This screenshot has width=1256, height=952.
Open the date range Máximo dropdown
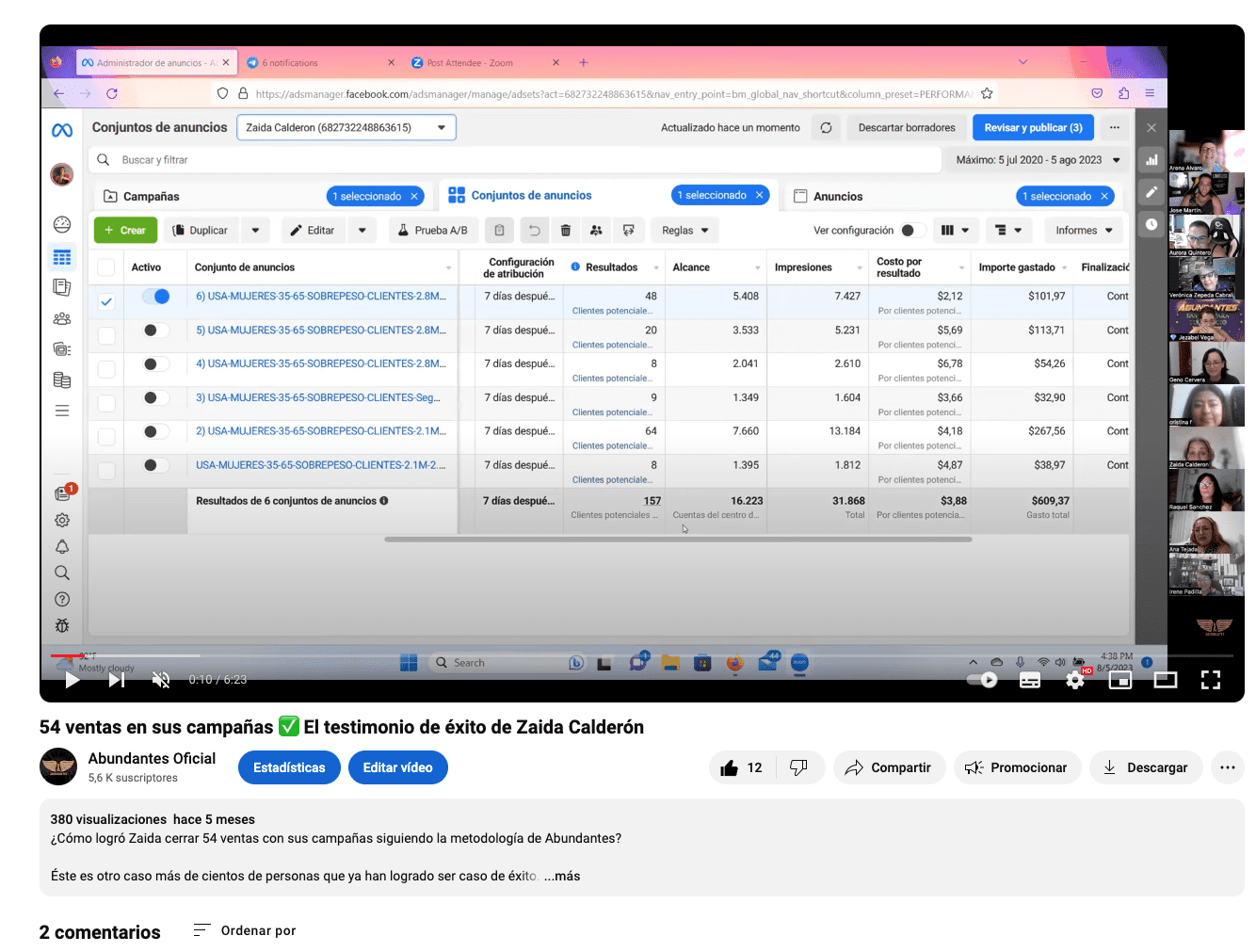1038,160
